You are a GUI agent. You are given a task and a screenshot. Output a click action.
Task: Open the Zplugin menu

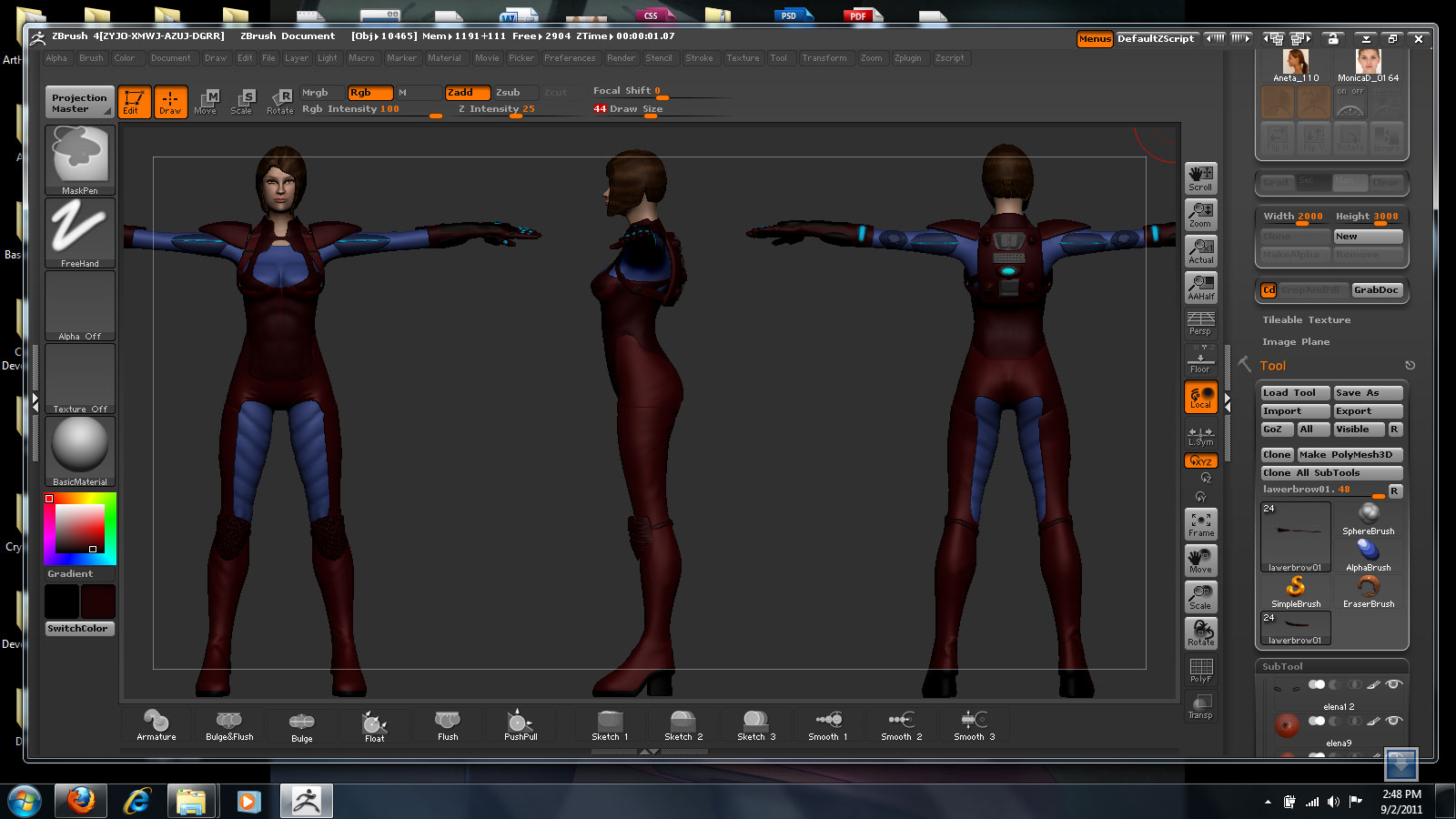[x=907, y=58]
